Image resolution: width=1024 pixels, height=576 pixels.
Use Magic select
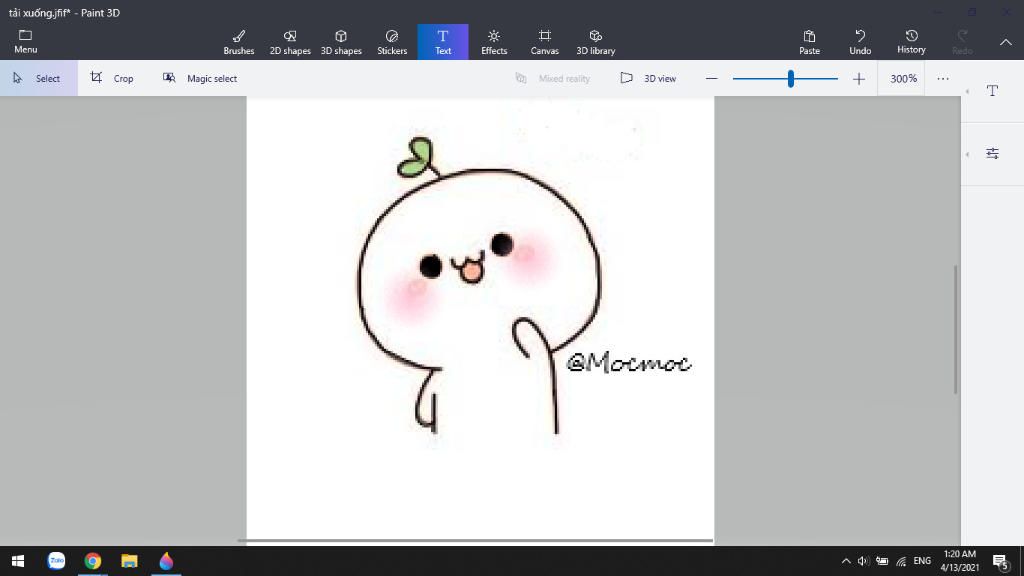[x=200, y=78]
